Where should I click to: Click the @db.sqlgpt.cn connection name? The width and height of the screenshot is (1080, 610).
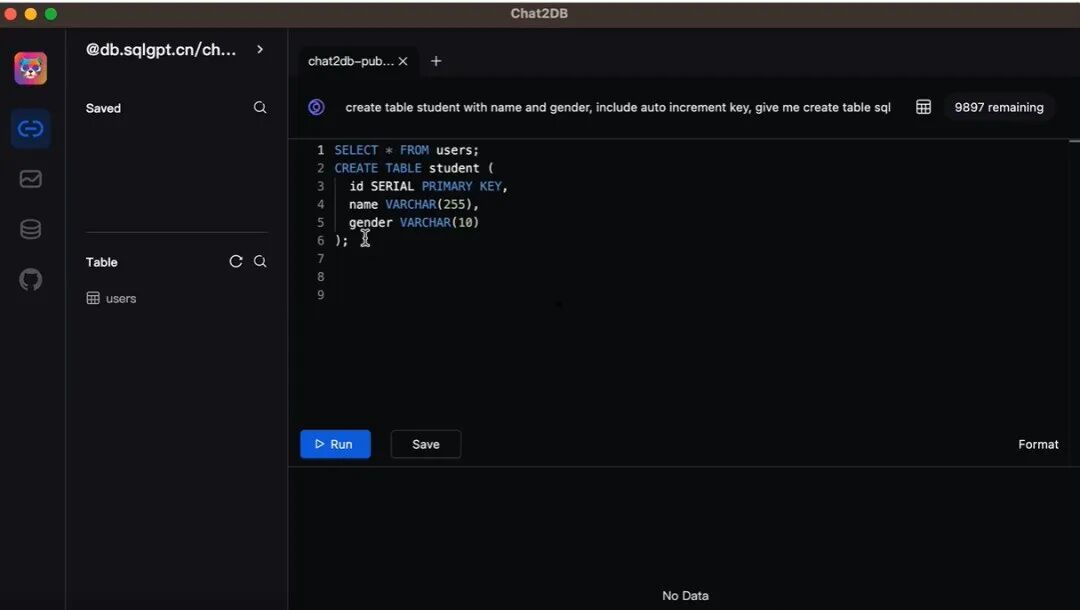160,50
